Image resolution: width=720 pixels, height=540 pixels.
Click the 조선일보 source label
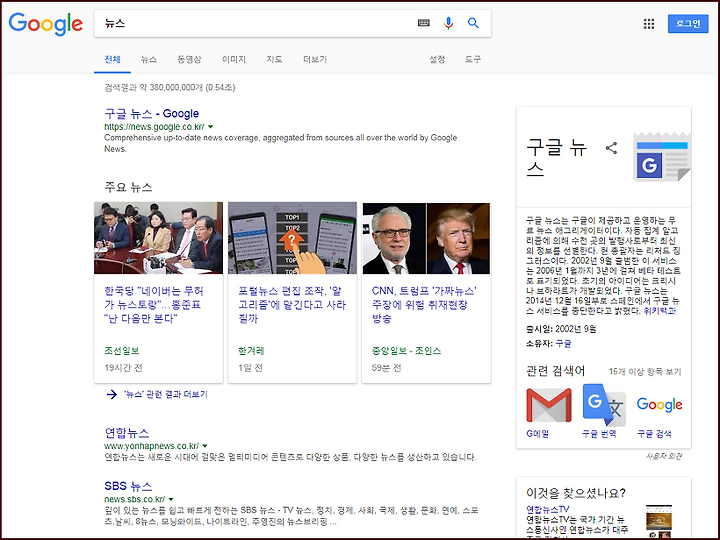click(x=122, y=351)
